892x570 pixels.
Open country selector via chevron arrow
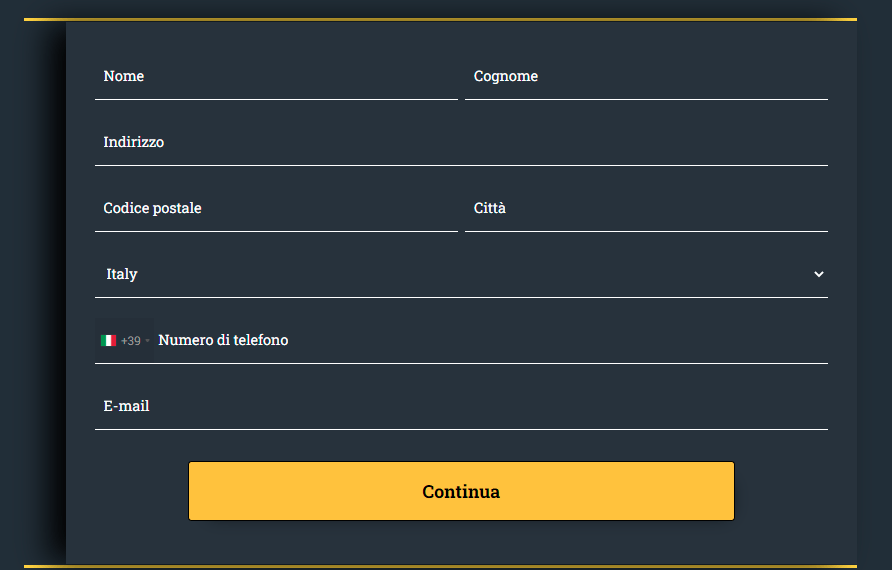819,274
